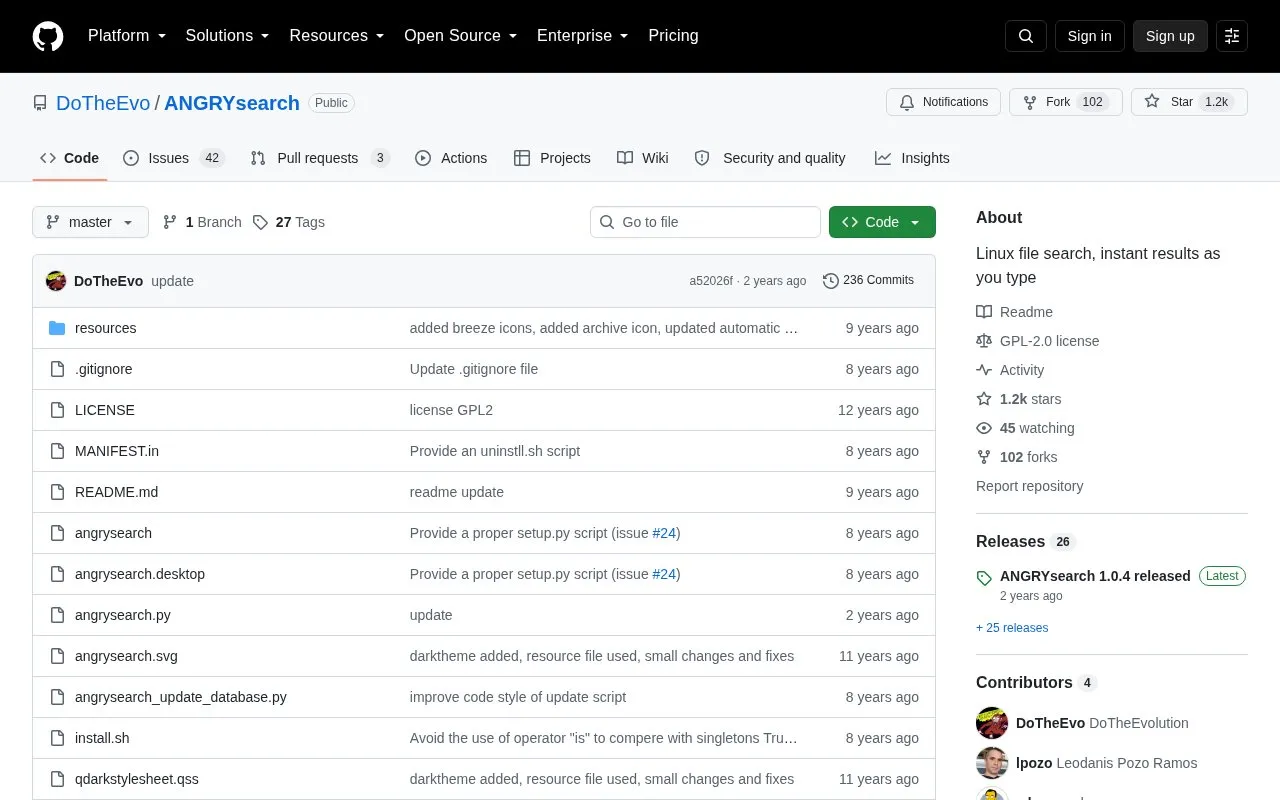Click the Activity pulse icon
This screenshot has width=1280, height=800.
pyautogui.click(x=984, y=370)
